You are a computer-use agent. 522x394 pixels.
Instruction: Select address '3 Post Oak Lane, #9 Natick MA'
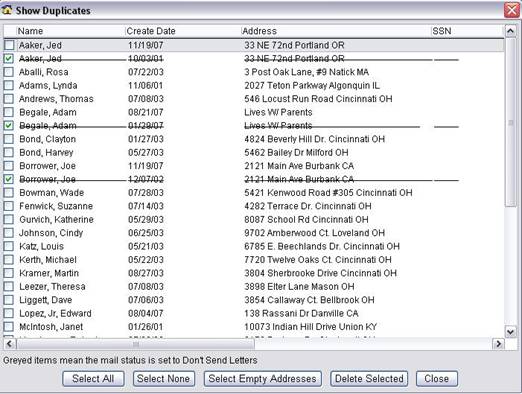[x=306, y=72]
